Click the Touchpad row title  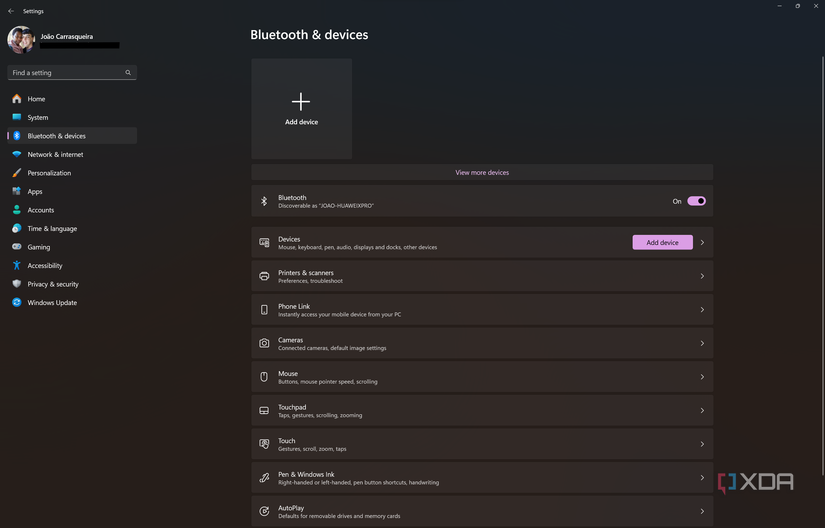pos(292,408)
